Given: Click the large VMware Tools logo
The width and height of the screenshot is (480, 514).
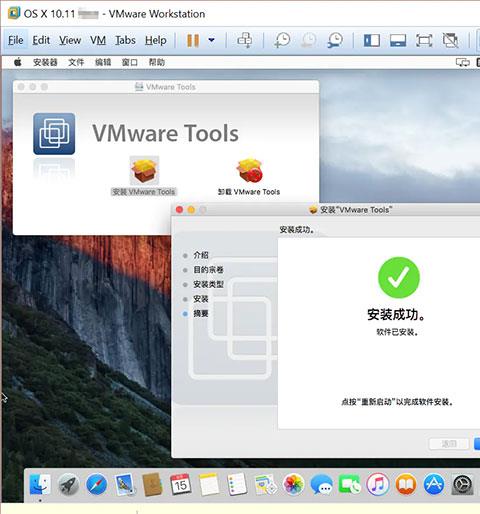Looking at the screenshot, I should coord(54,134).
